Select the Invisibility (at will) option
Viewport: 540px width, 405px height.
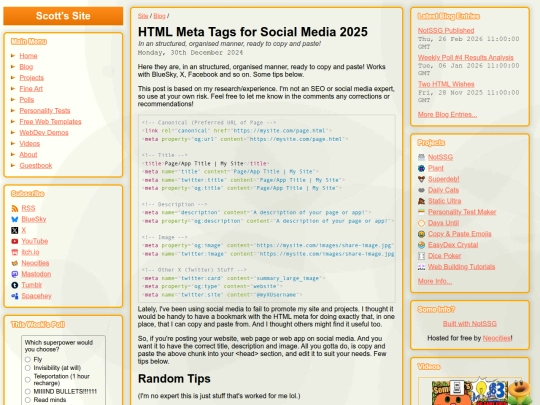coord(28,368)
